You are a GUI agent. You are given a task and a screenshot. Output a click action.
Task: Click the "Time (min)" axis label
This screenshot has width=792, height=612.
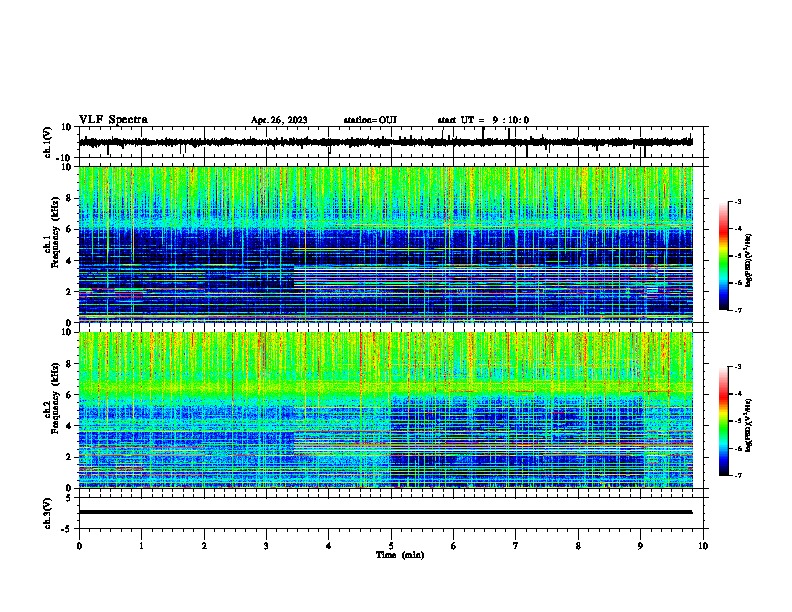[400, 555]
